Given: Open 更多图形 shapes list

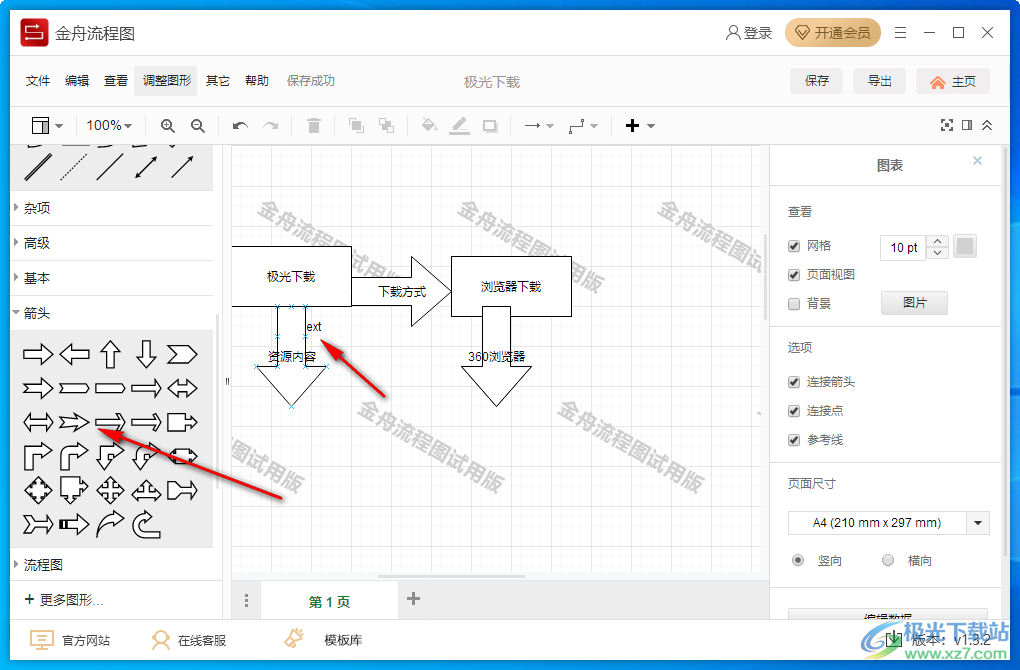Looking at the screenshot, I should (64, 600).
